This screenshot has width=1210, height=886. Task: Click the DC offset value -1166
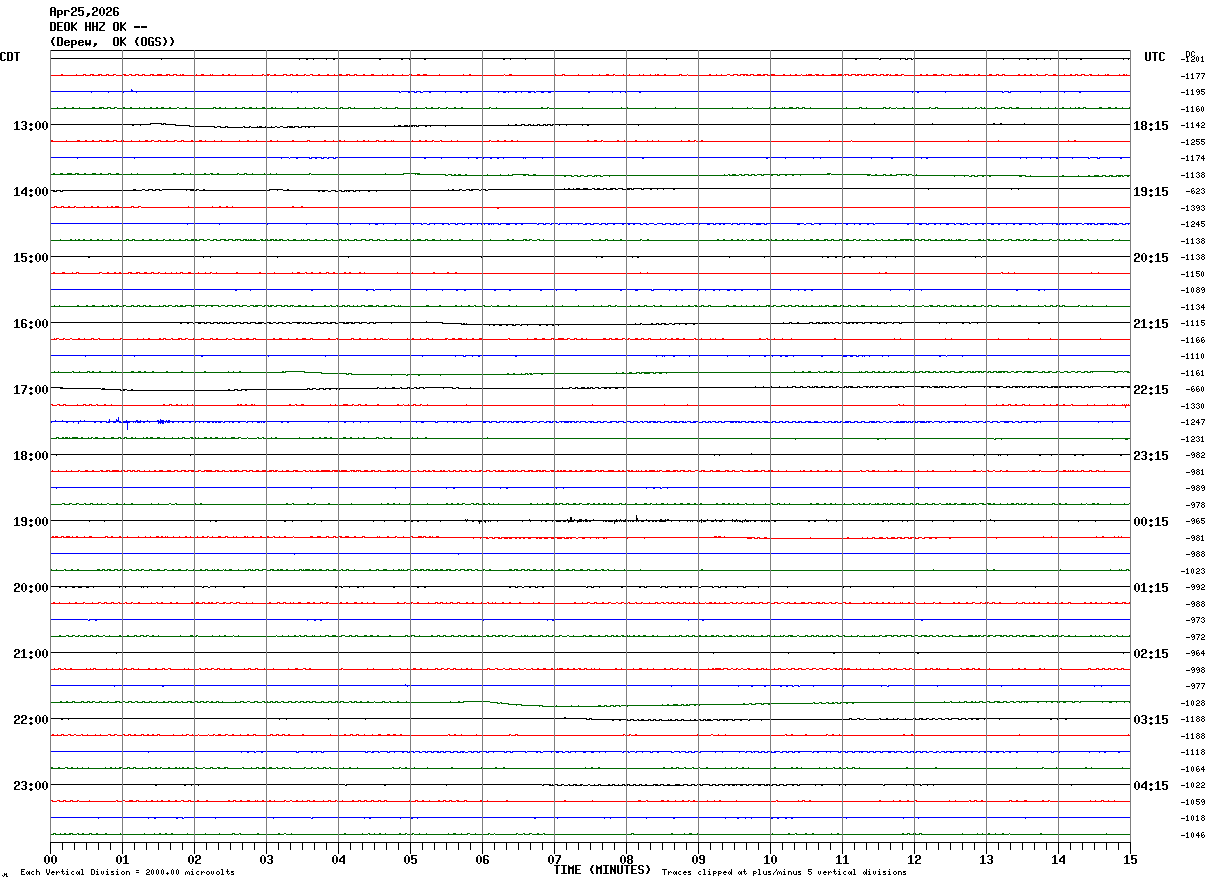1194,340
